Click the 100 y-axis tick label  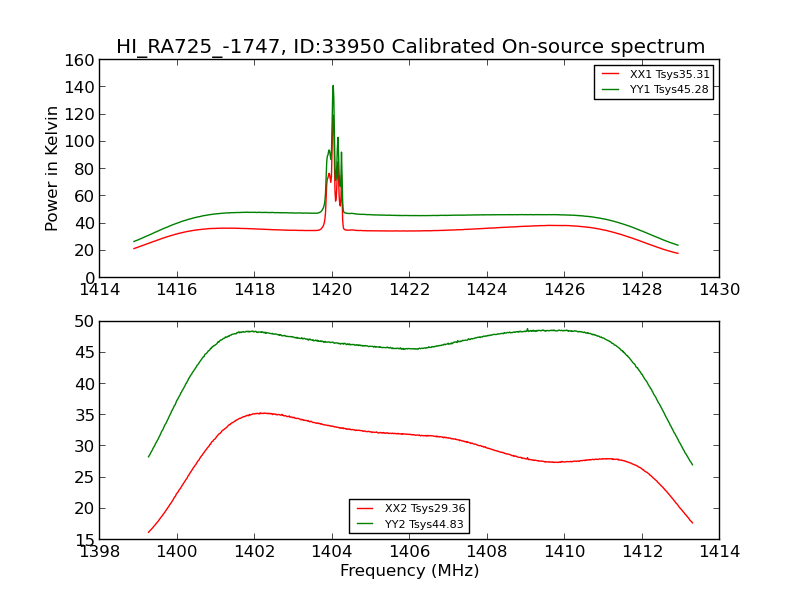point(80,141)
